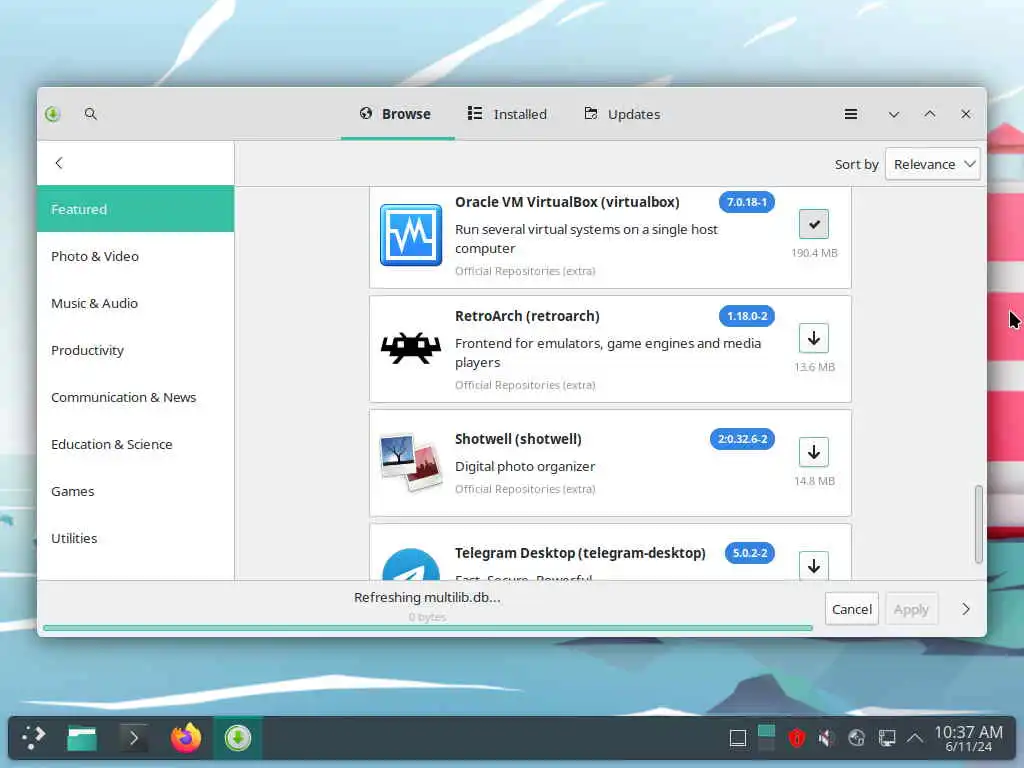The height and width of the screenshot is (768, 1024).
Task: Open the Sort by Relevance dropdown
Action: pyautogui.click(x=933, y=164)
